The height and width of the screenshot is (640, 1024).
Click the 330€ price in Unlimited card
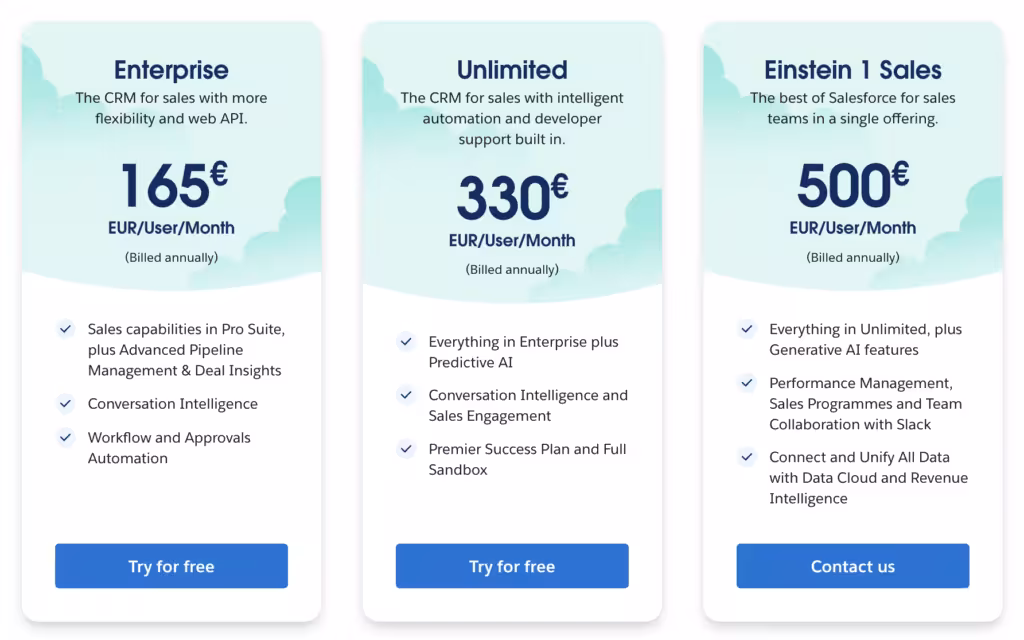[x=512, y=197]
